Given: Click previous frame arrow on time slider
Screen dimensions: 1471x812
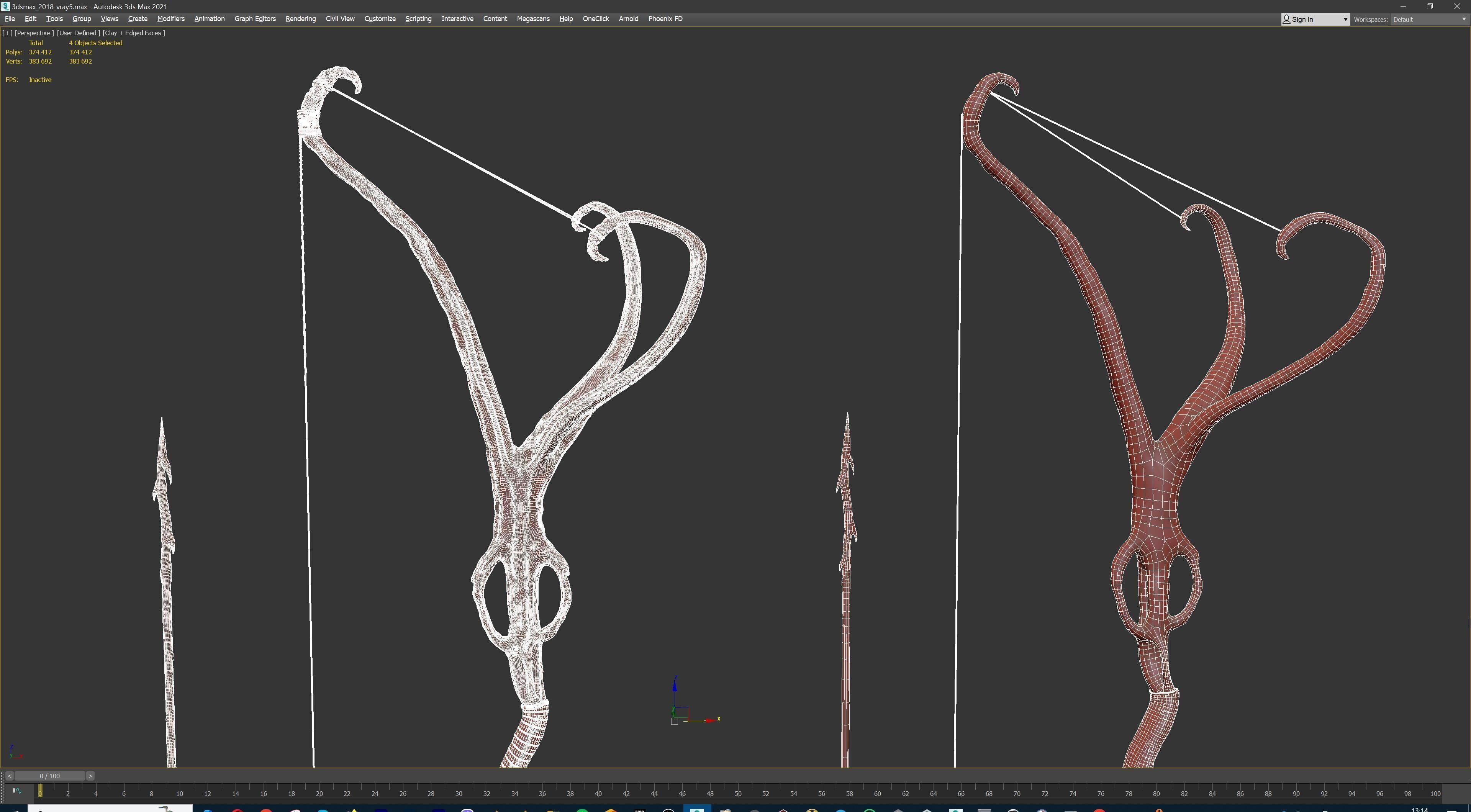Looking at the screenshot, I should pyautogui.click(x=9, y=776).
